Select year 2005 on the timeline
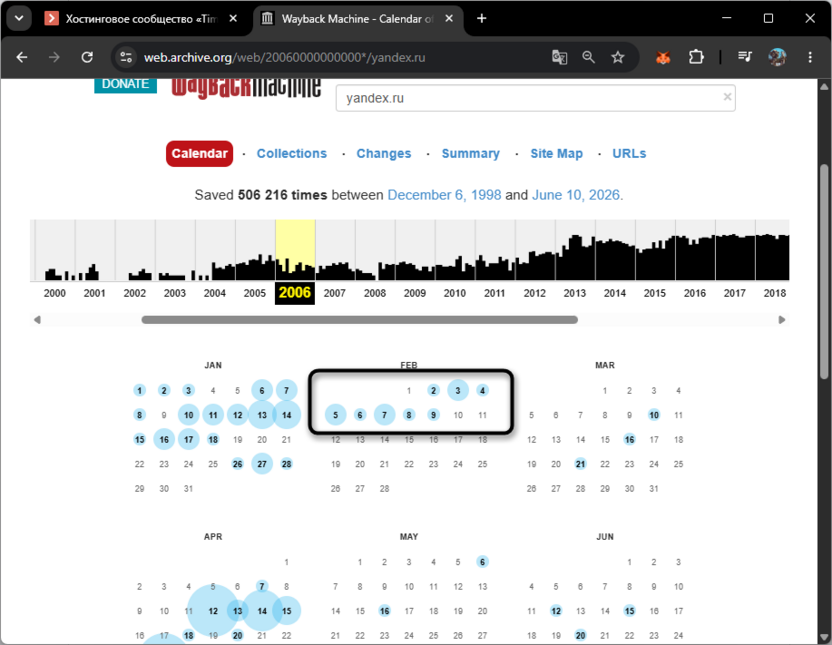The width and height of the screenshot is (832, 645). (255, 293)
